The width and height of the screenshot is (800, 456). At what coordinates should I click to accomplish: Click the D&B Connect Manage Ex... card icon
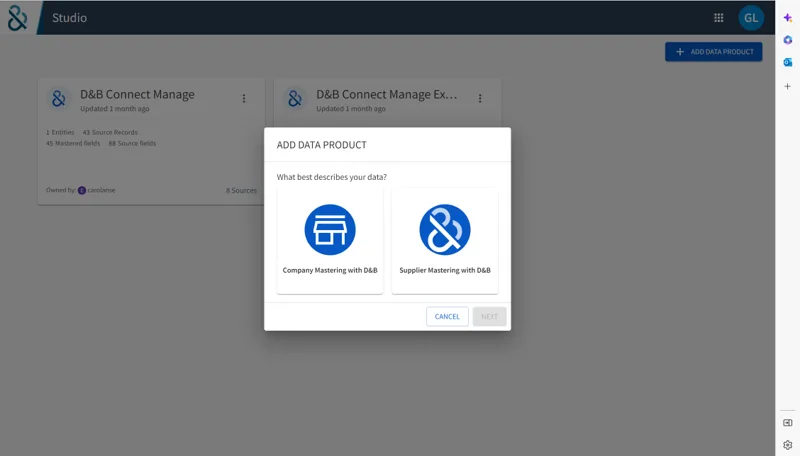295,98
